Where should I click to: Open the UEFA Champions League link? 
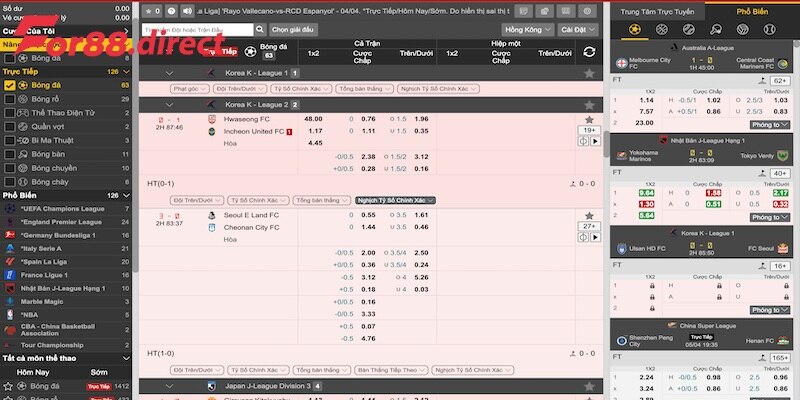click(62, 208)
